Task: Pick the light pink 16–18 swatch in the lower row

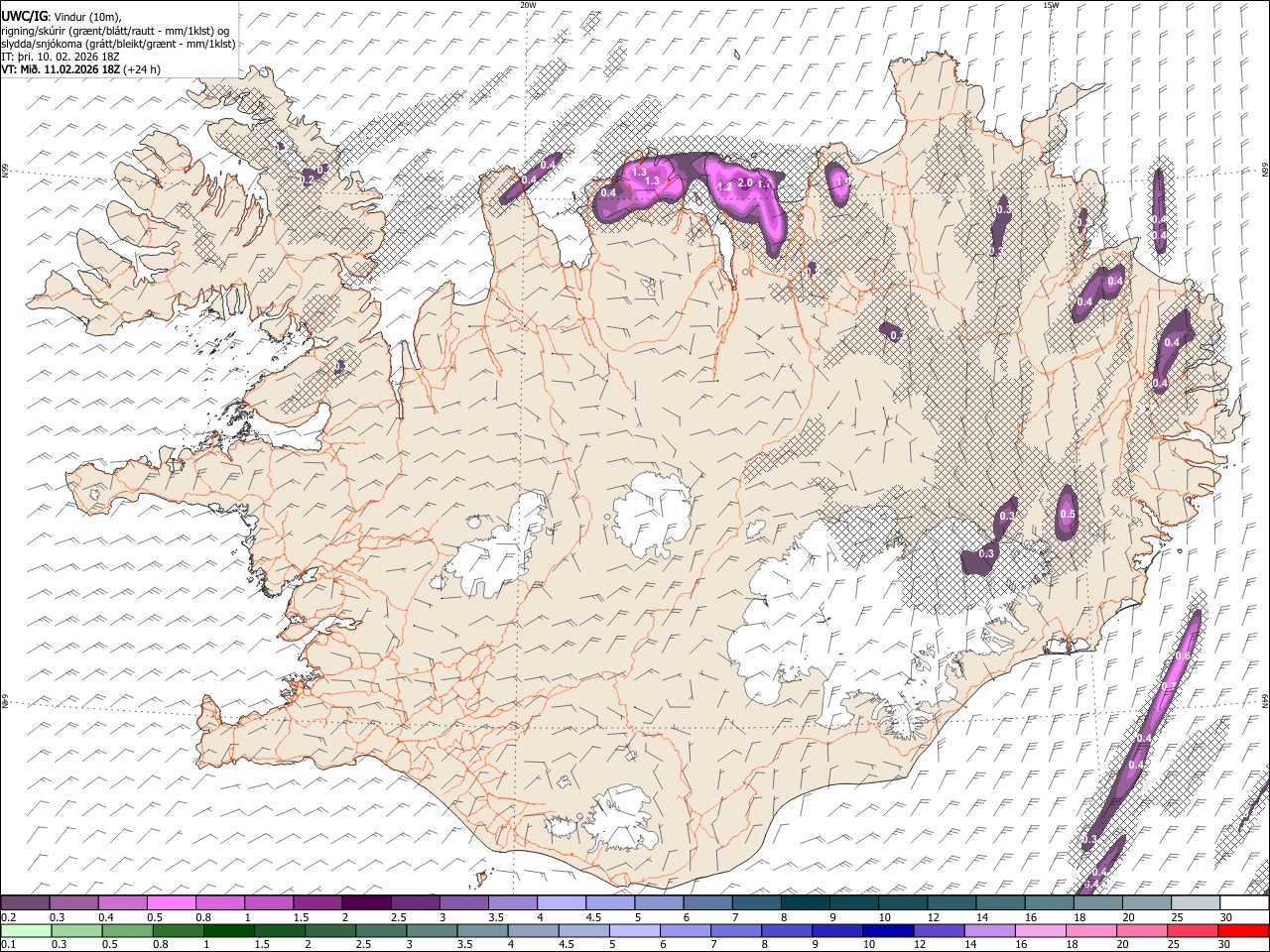Action: [1042, 930]
